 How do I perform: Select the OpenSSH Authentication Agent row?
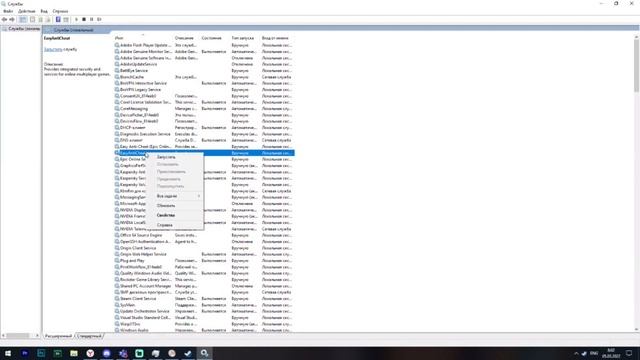(204, 242)
